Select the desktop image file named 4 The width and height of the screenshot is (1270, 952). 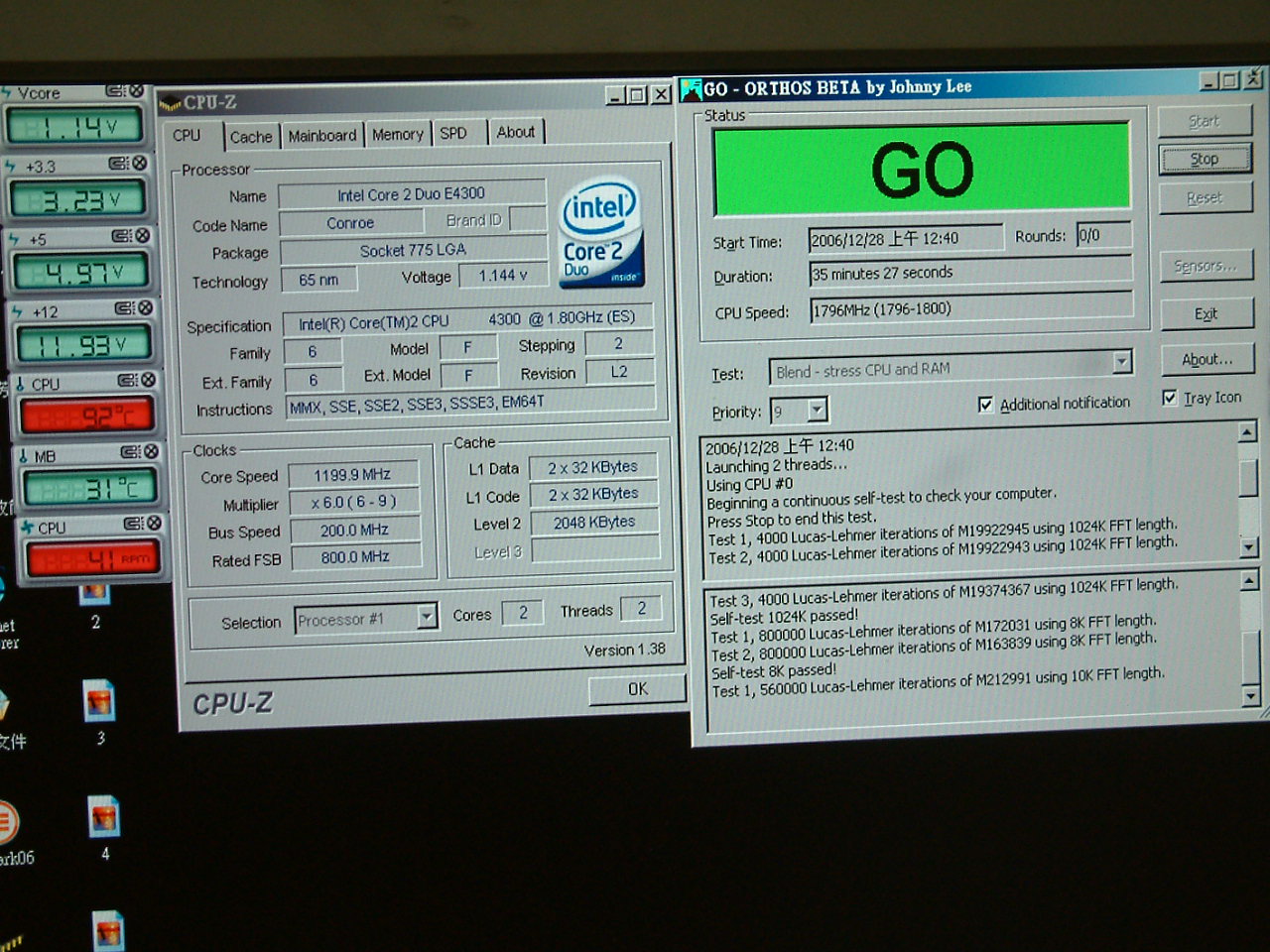pyautogui.click(x=104, y=817)
